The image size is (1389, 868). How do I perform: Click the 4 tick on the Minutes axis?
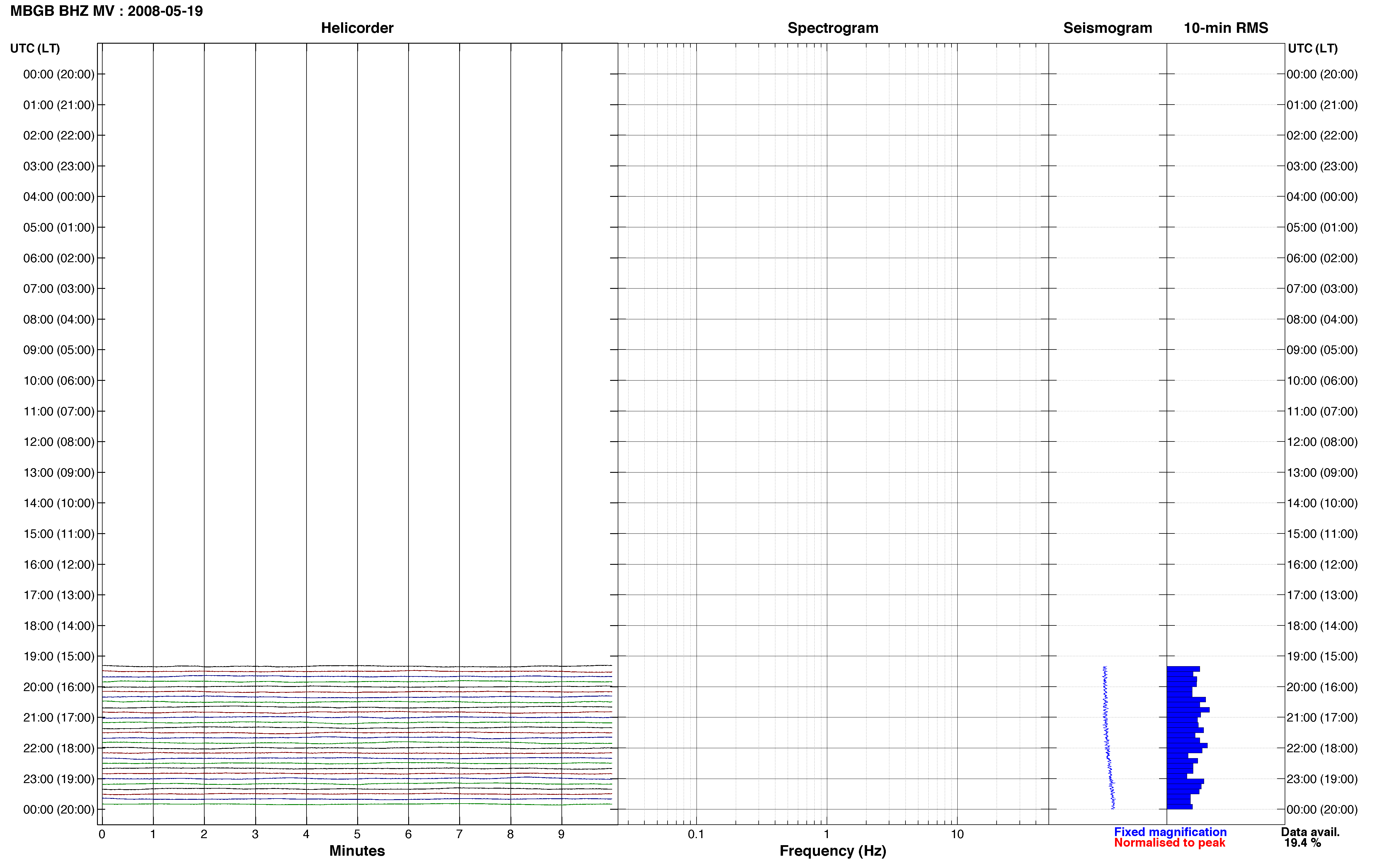pos(306,835)
